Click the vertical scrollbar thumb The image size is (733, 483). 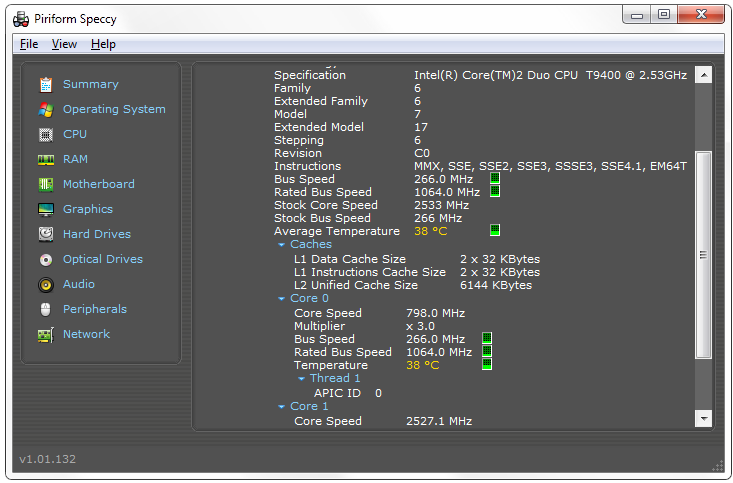703,255
